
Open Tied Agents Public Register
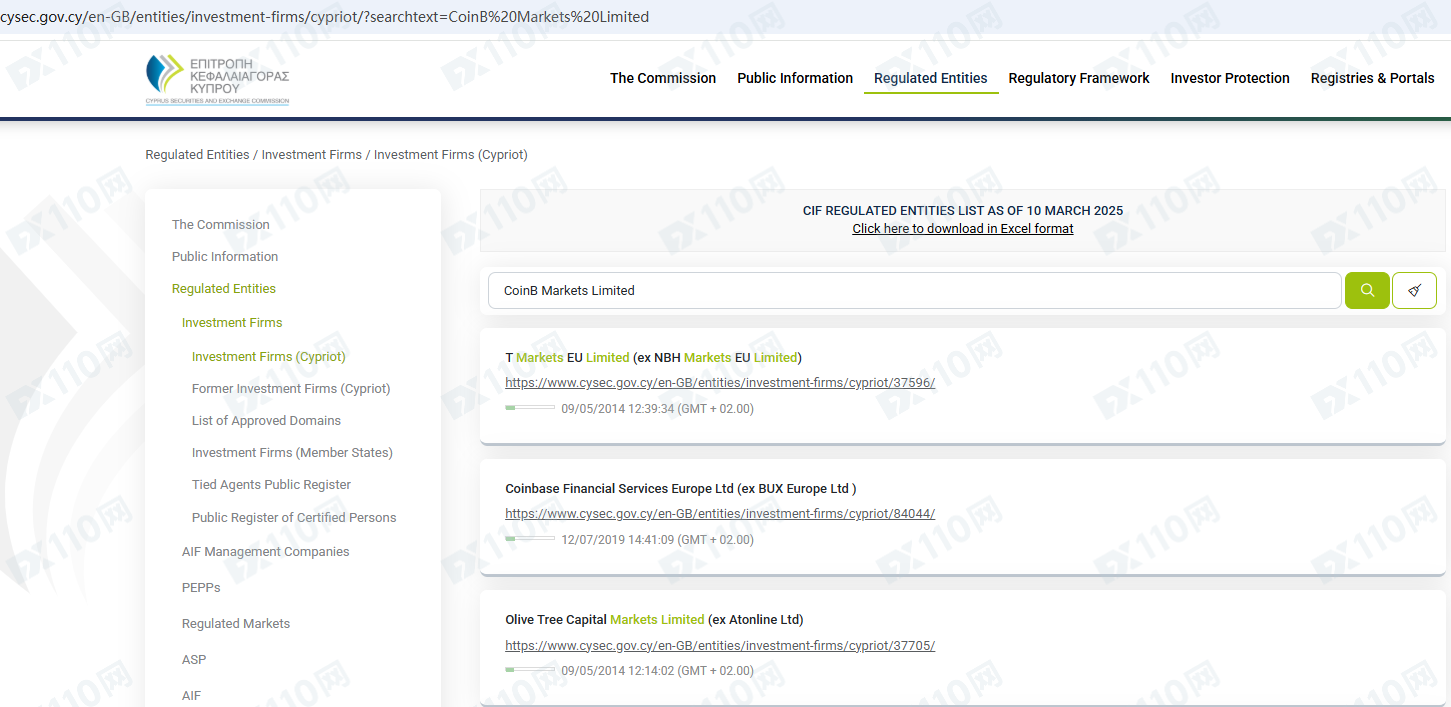(x=271, y=485)
